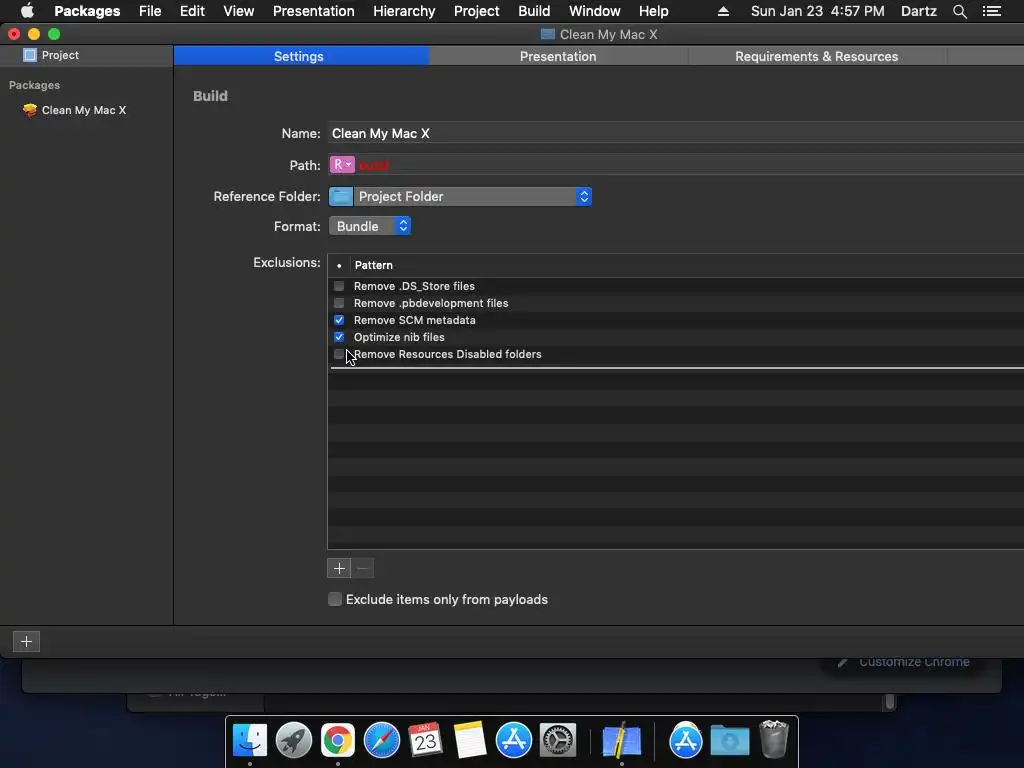Open System Preferences gear icon
1024x768 pixels.
pyautogui.click(x=558, y=741)
